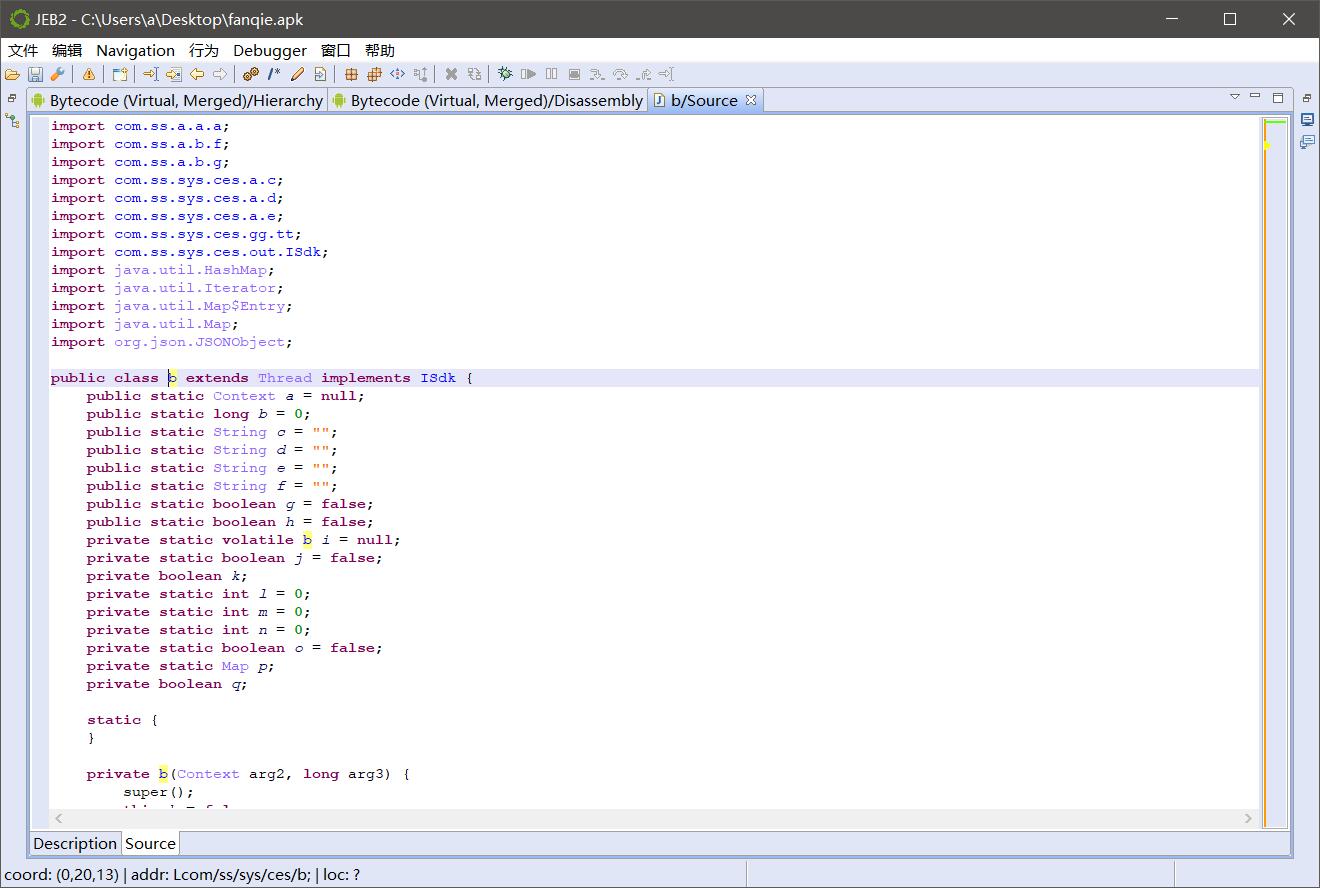Image resolution: width=1320 pixels, height=888 pixels.
Task: Open the 文件 menu
Action: click(23, 50)
